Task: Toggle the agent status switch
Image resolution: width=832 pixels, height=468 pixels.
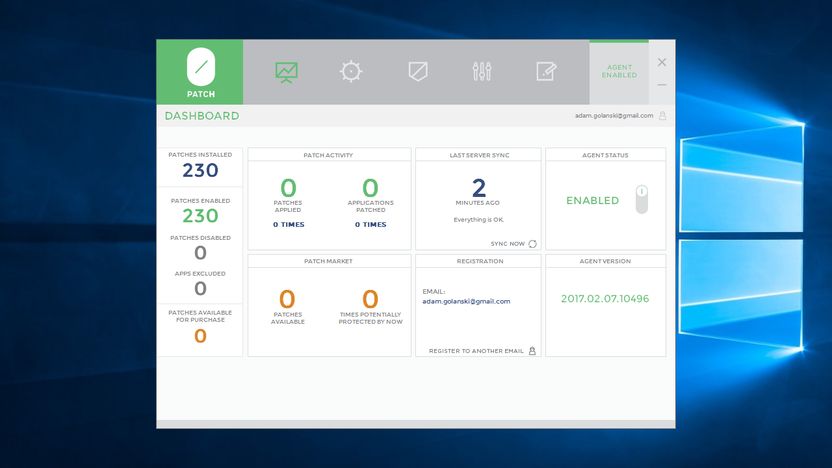Action: (x=642, y=199)
